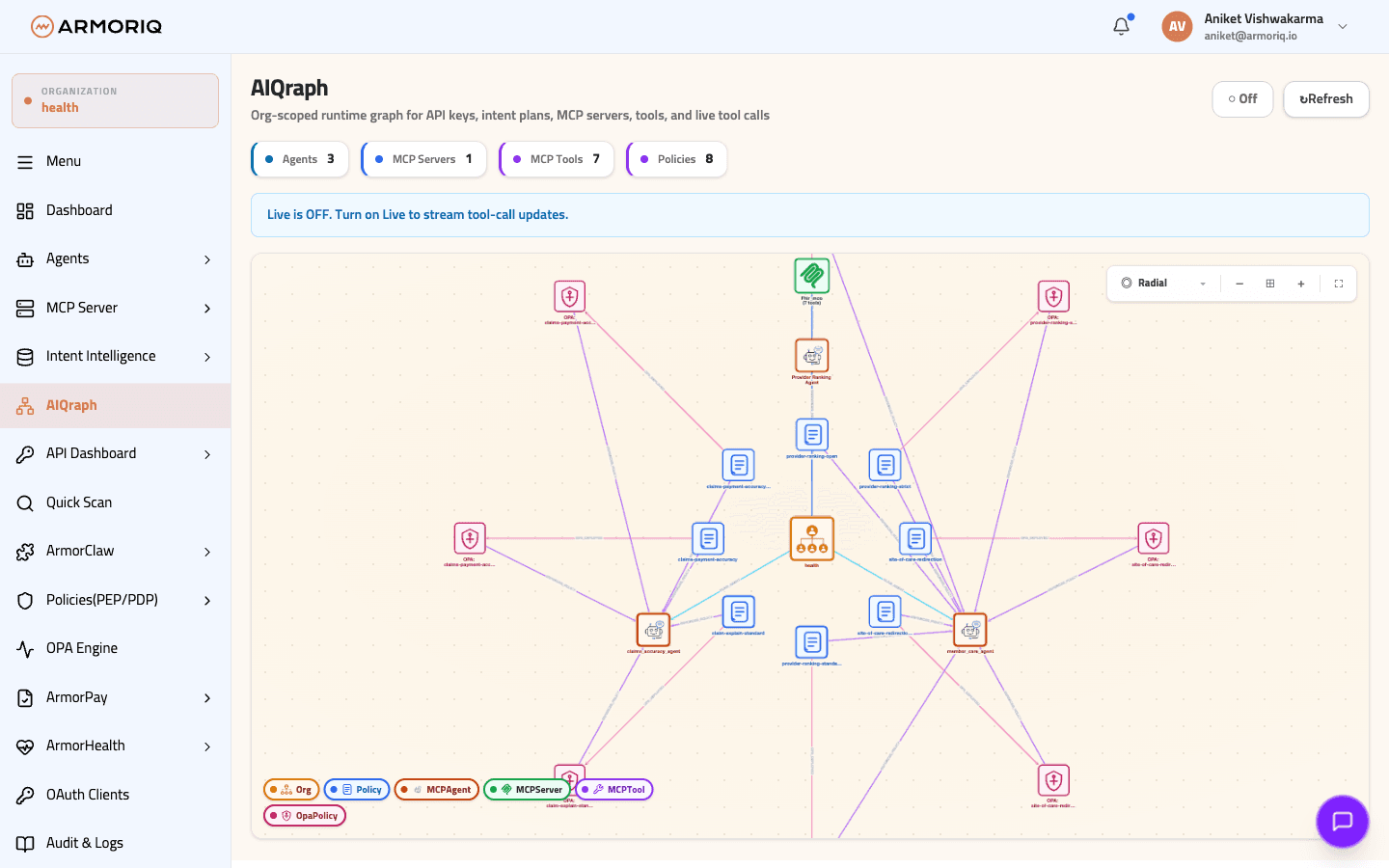The height and width of the screenshot is (868, 1389).
Task: Click the Refresh button
Action: point(1326,99)
